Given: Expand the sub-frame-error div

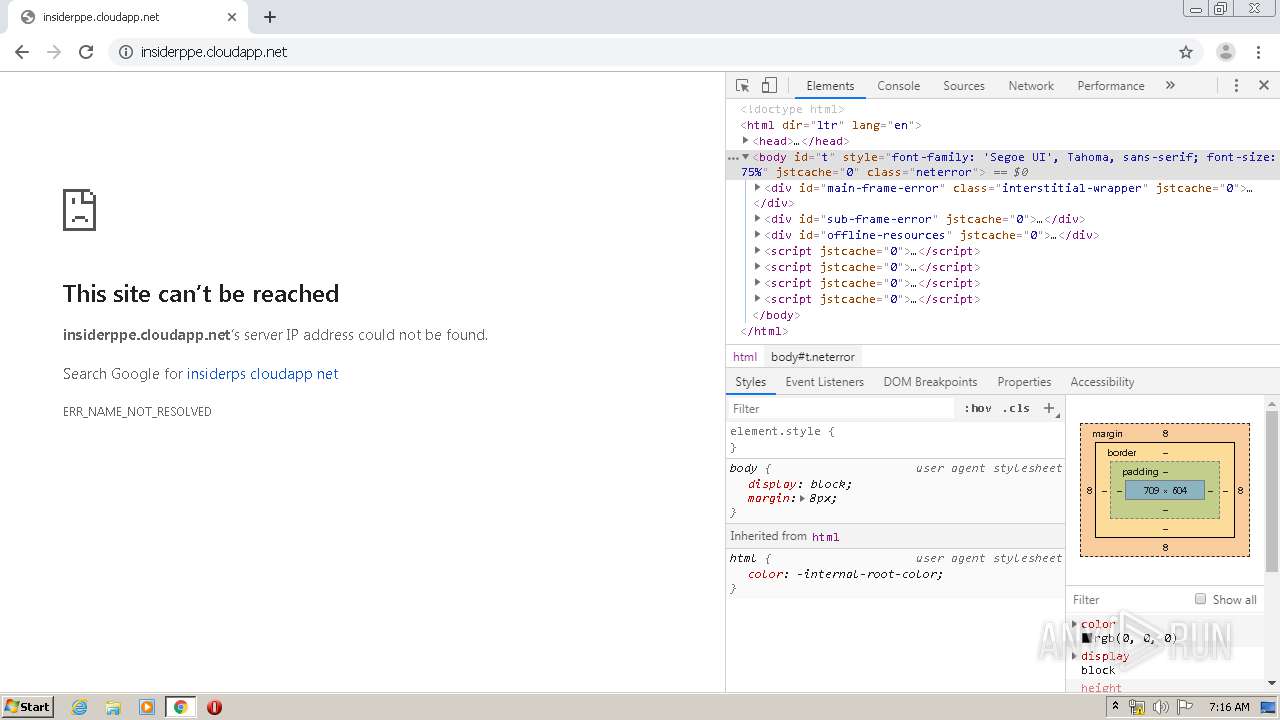Looking at the screenshot, I should [x=758, y=219].
